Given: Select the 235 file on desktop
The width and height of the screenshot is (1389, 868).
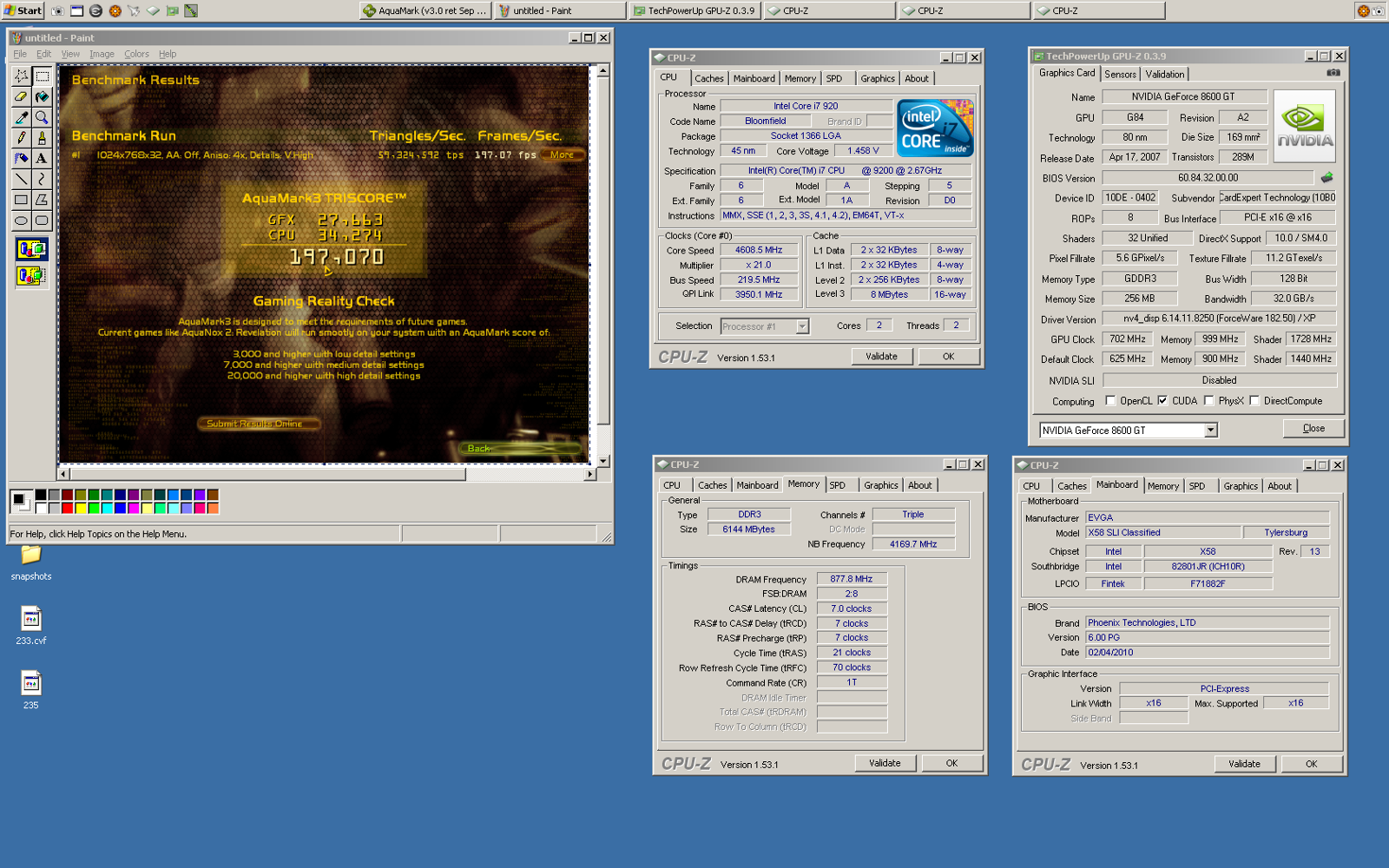Looking at the screenshot, I should (x=31, y=690).
